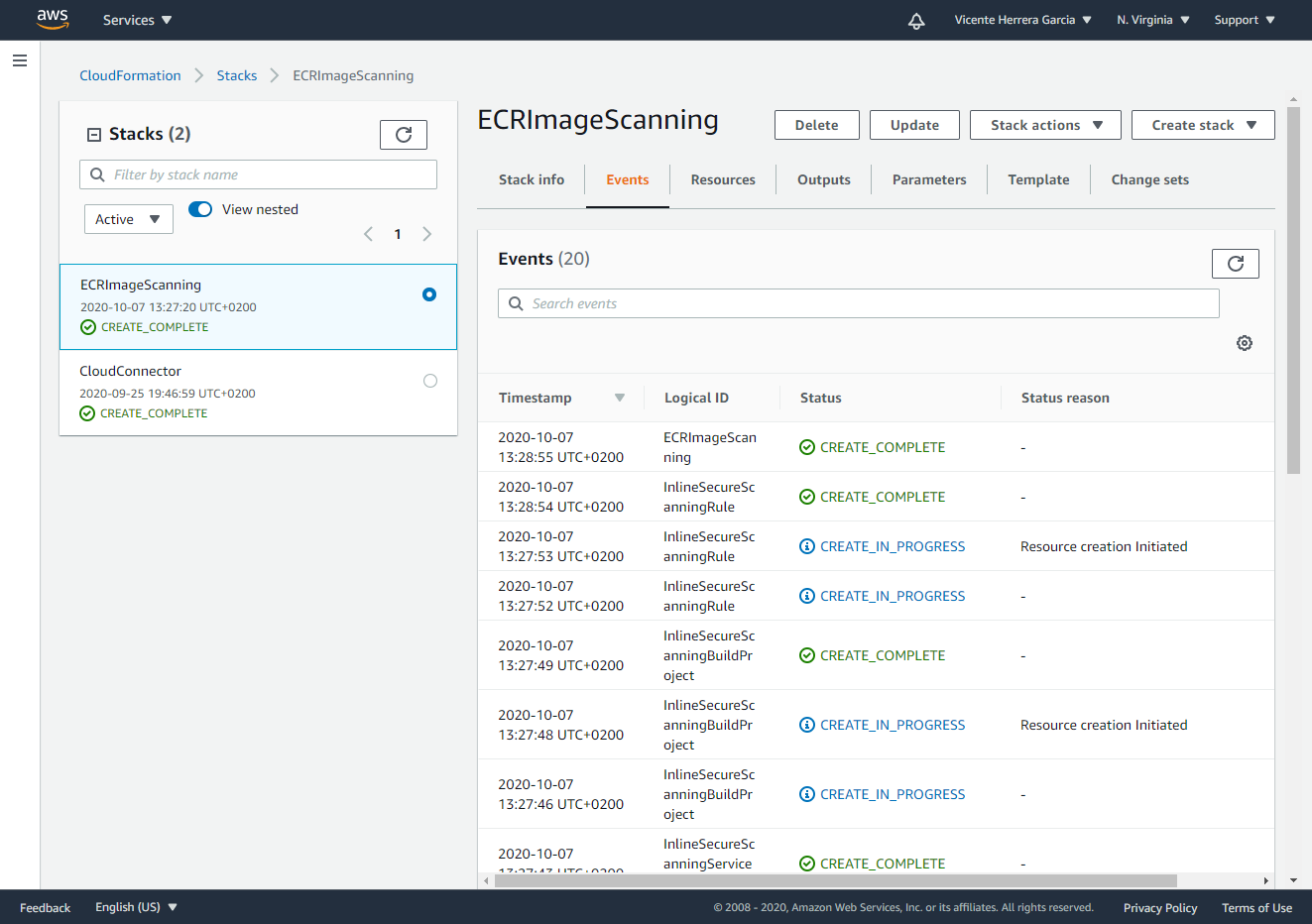The image size is (1312, 924).
Task: Click the magnifier in stack name filter
Action: tap(97, 174)
